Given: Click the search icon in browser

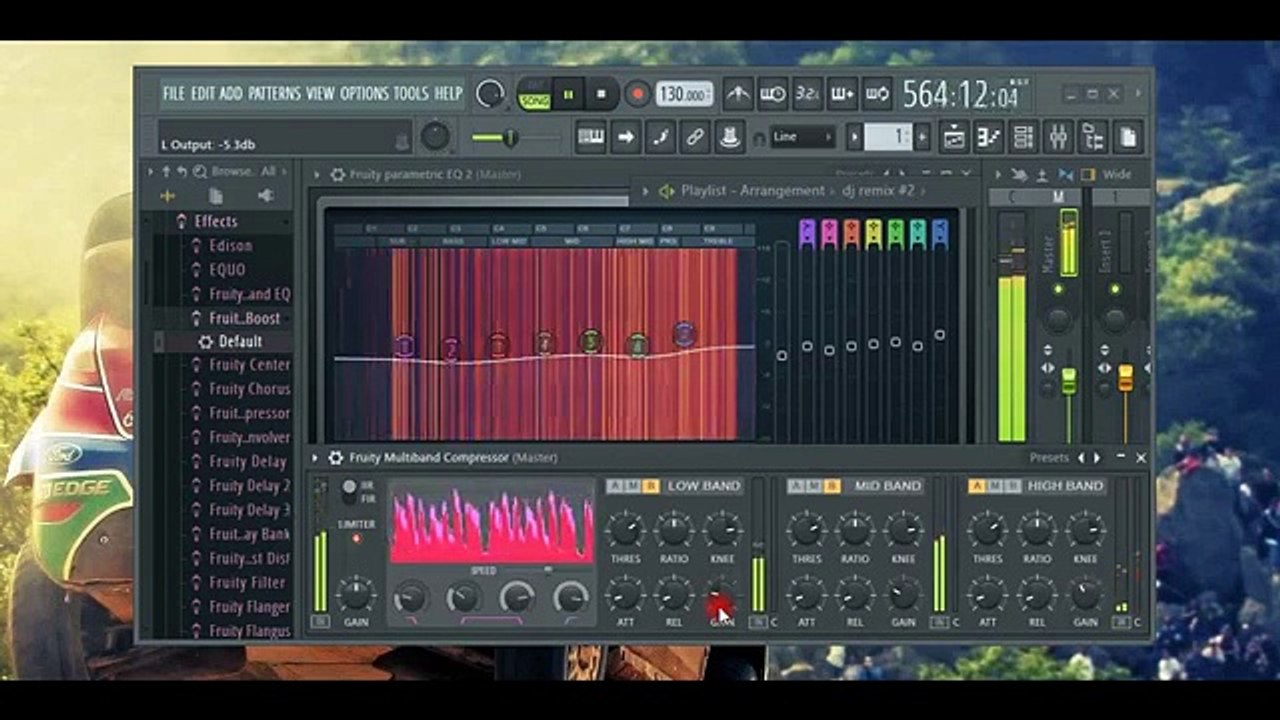Looking at the screenshot, I should pos(200,172).
